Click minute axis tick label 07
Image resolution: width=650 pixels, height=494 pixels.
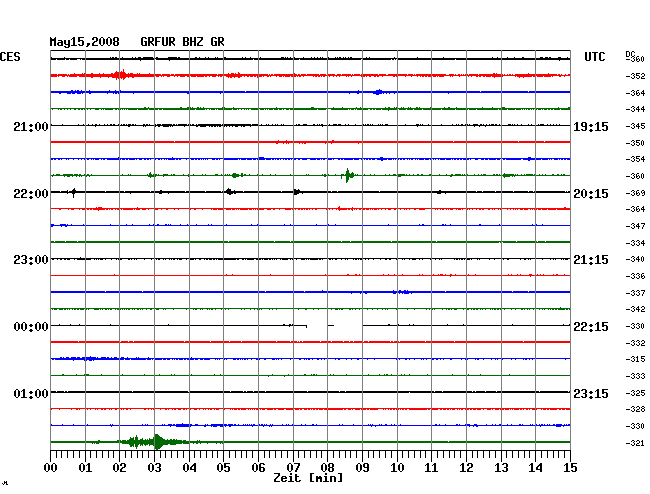click(293, 468)
